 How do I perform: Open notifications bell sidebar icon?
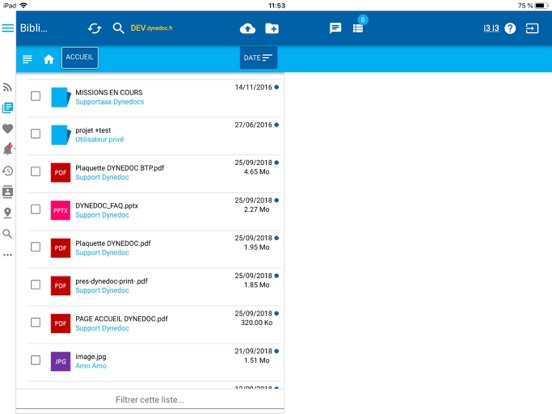[x=7, y=149]
